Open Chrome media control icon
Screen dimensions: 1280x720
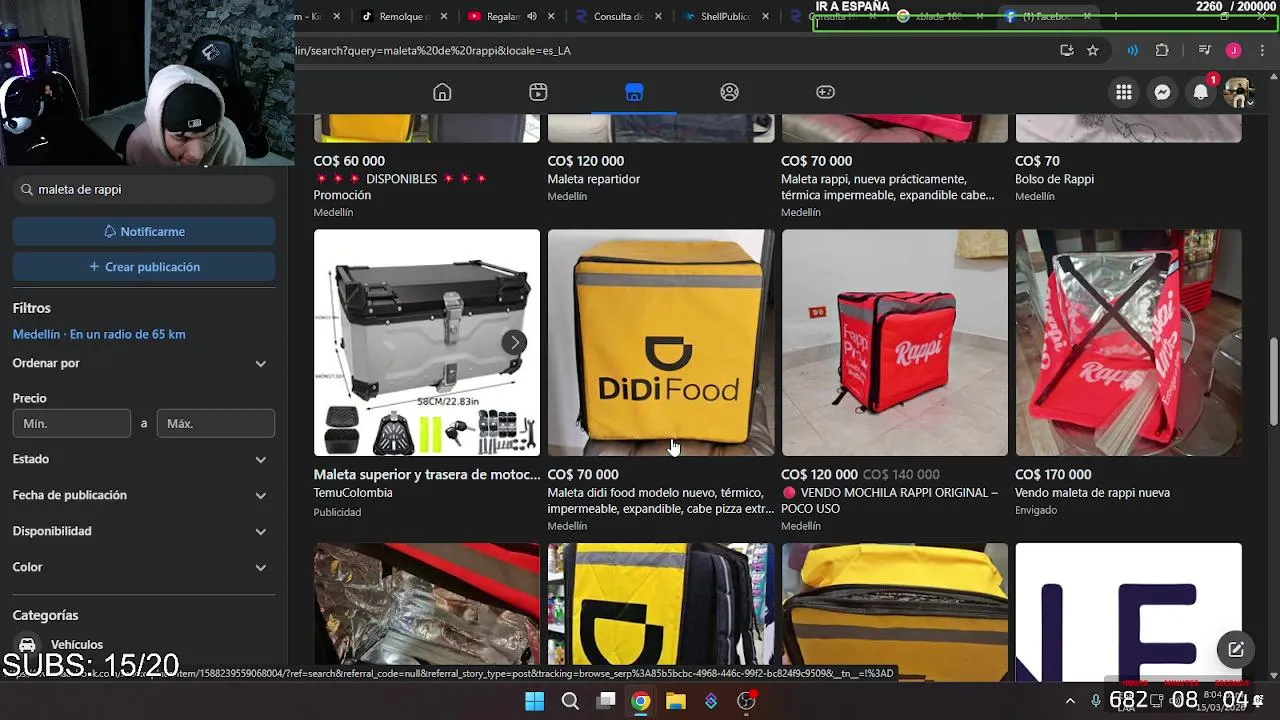pyautogui.click(x=1205, y=50)
